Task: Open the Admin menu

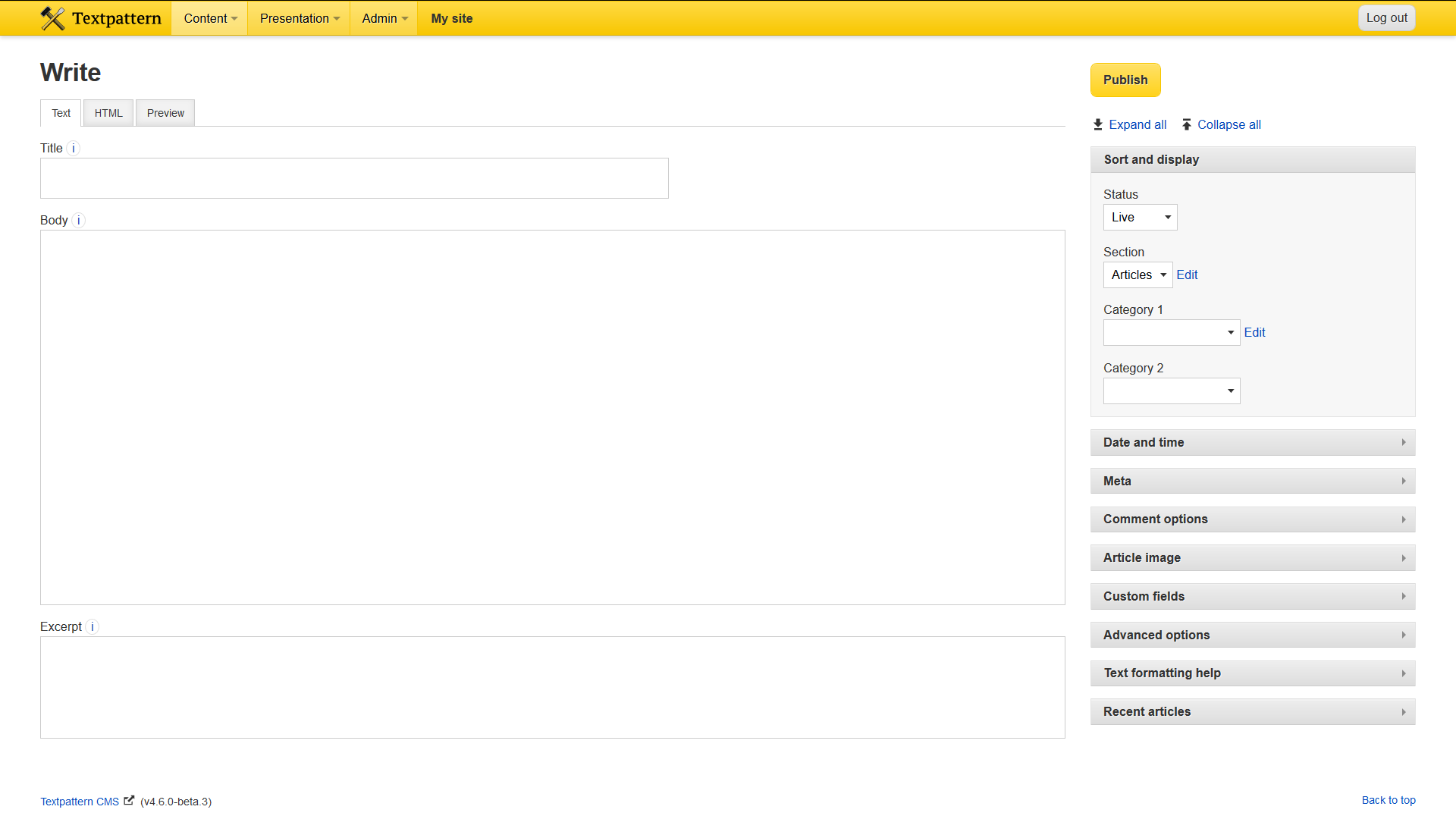Action: click(x=384, y=18)
